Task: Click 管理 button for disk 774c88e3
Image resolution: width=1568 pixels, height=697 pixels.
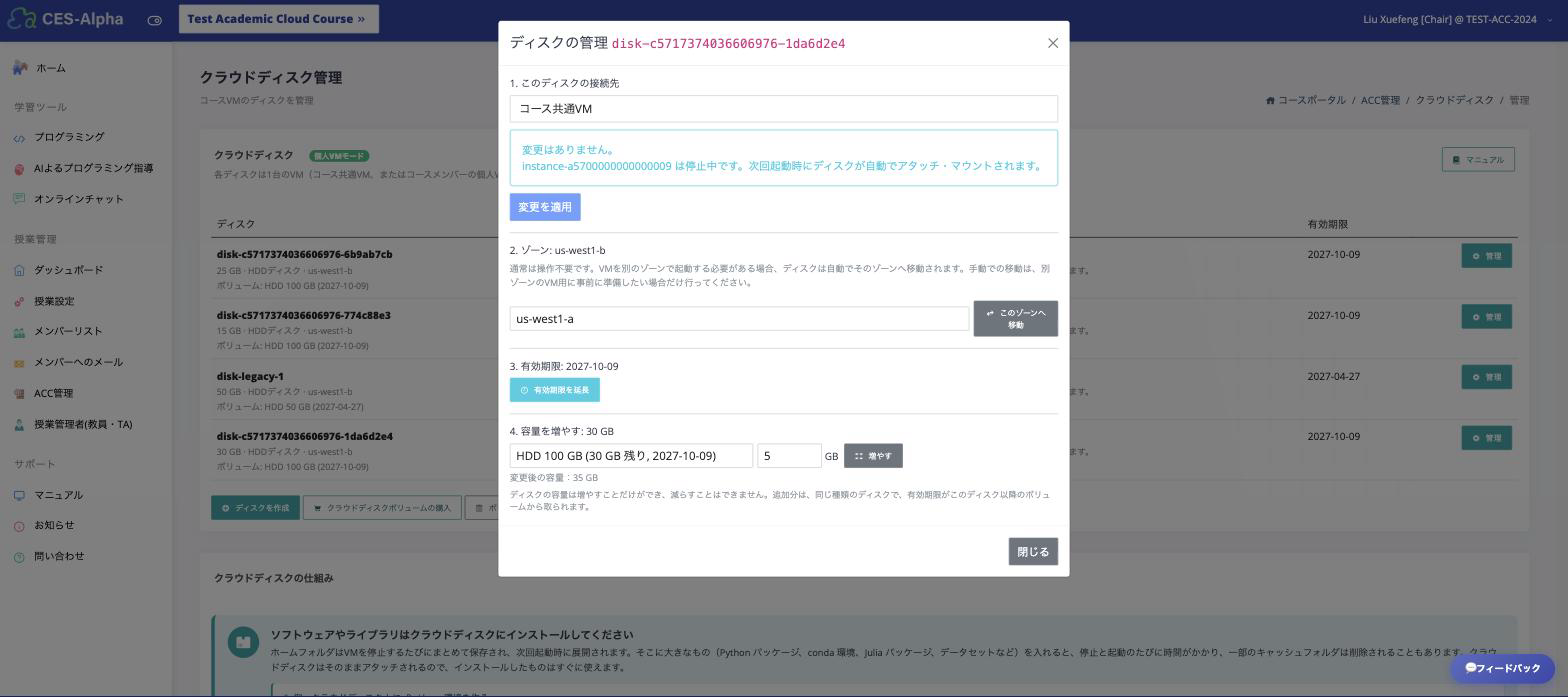Action: tap(1486, 317)
